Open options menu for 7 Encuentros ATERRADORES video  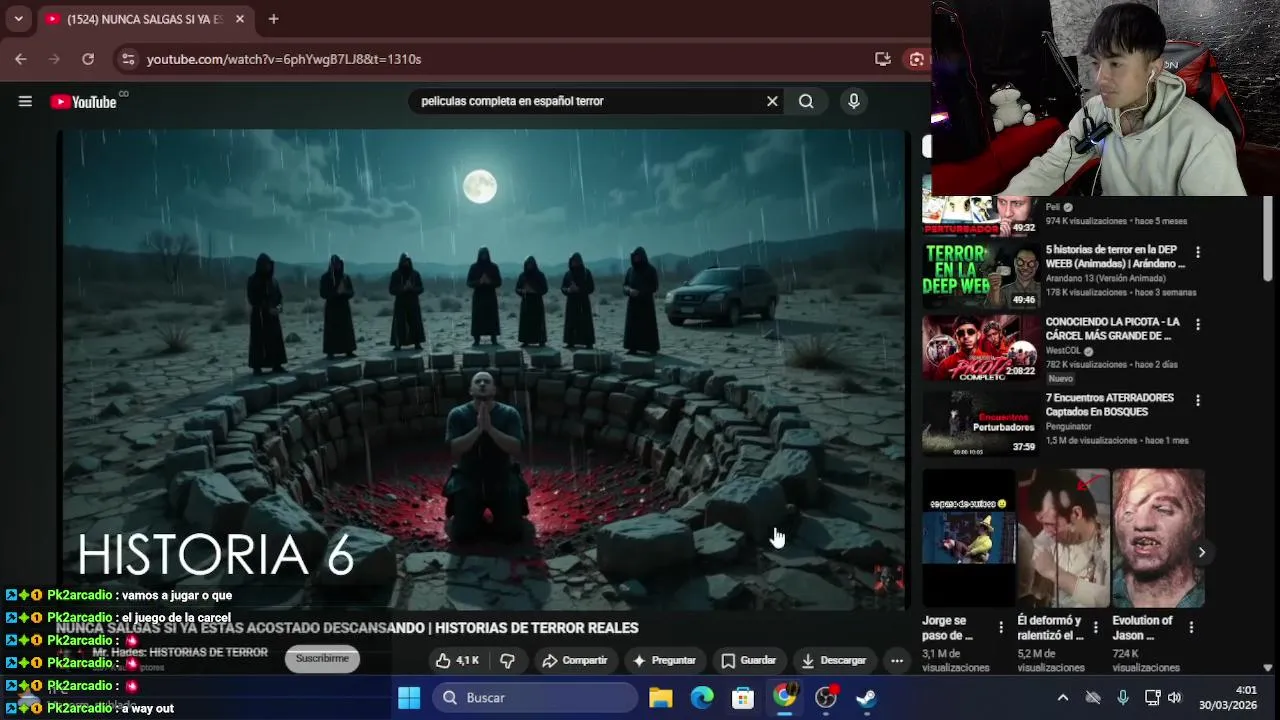(1198, 400)
